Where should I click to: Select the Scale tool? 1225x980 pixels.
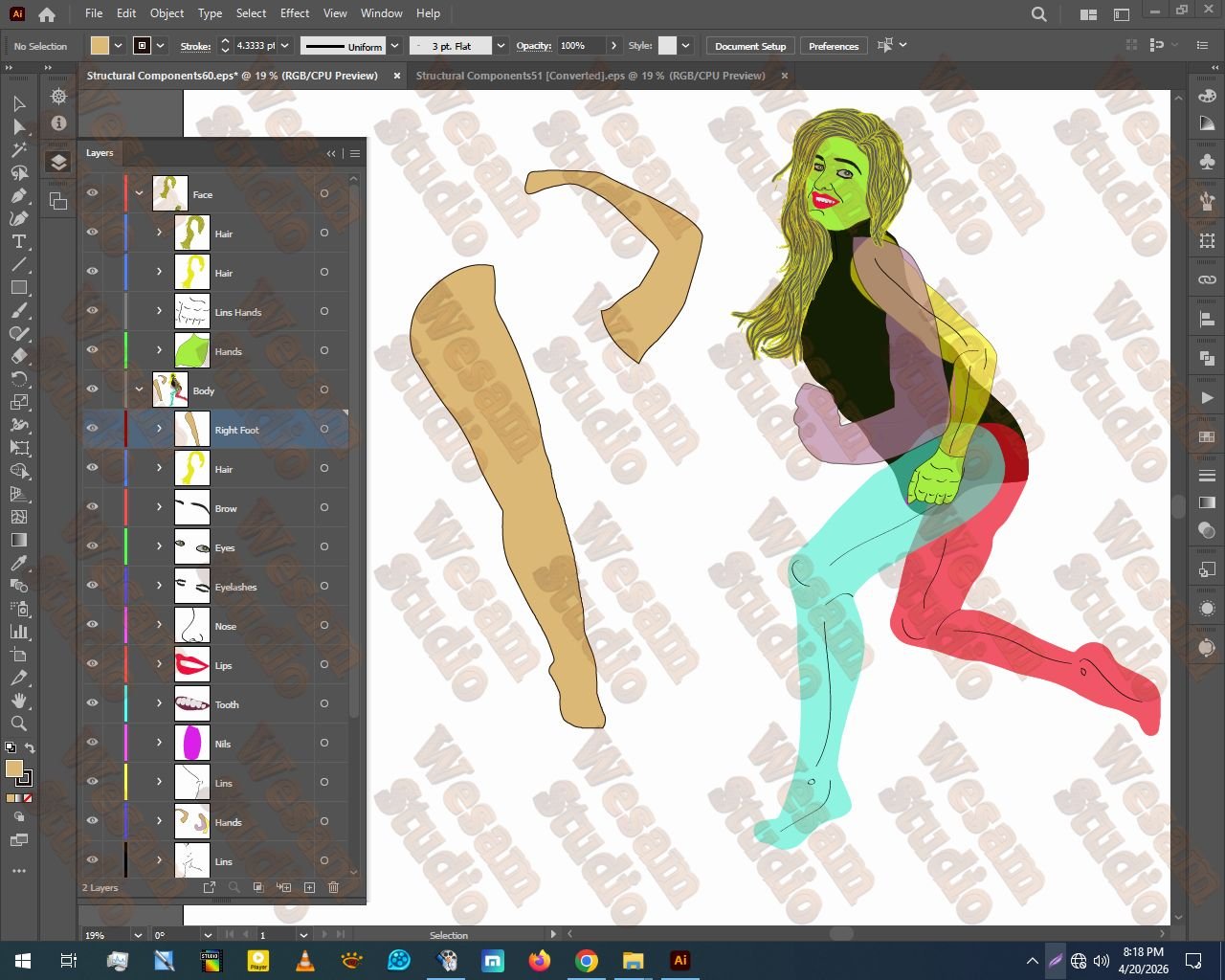coord(18,402)
